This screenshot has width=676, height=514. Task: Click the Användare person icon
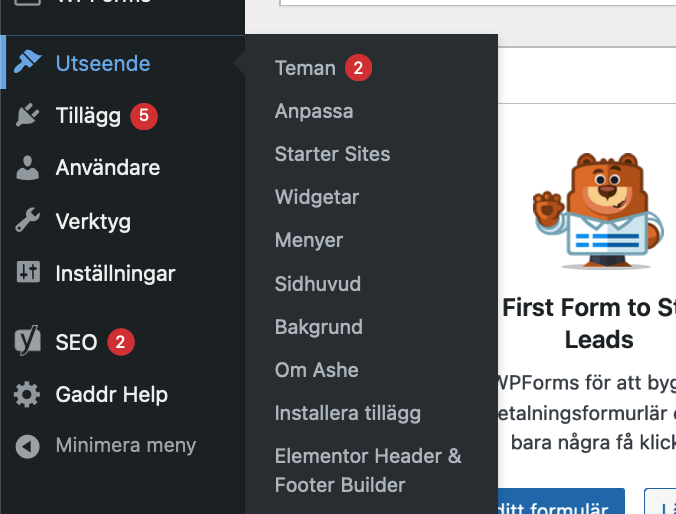[28, 168]
